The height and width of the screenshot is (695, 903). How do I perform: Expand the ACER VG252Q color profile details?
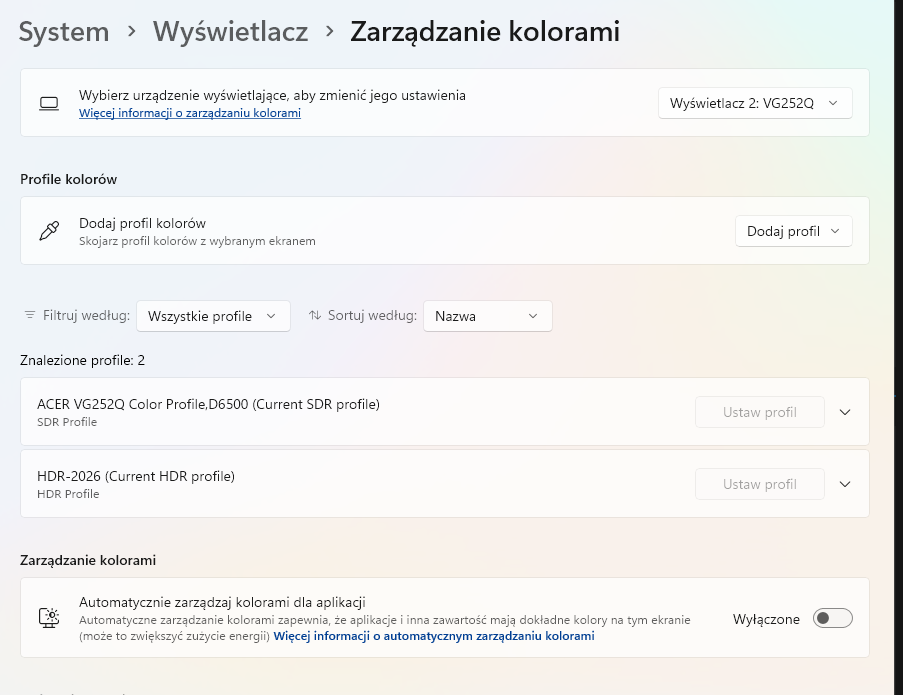click(845, 412)
